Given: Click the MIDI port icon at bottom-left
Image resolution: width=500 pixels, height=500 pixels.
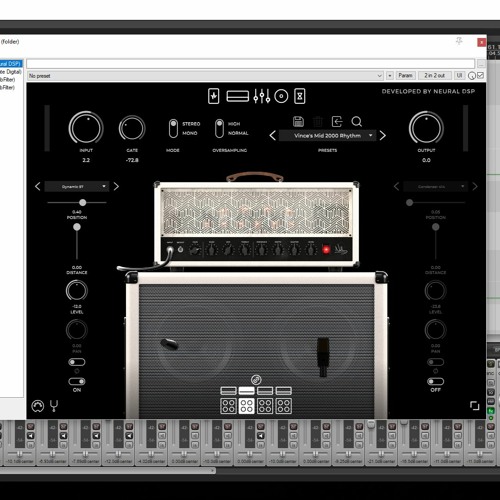Looking at the screenshot, I should tap(38, 406).
